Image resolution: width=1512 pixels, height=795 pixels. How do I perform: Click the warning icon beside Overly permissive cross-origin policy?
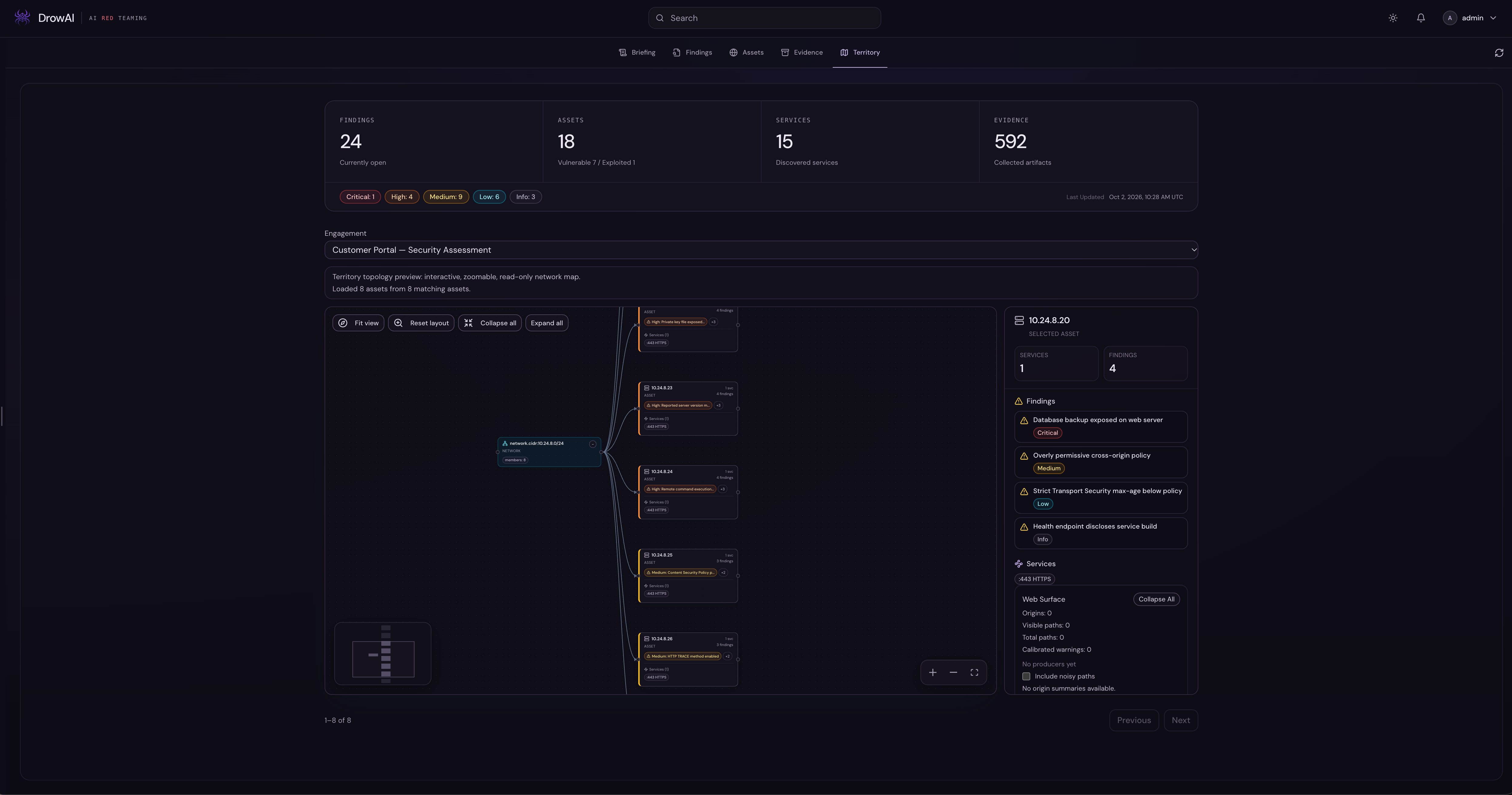[x=1024, y=456]
